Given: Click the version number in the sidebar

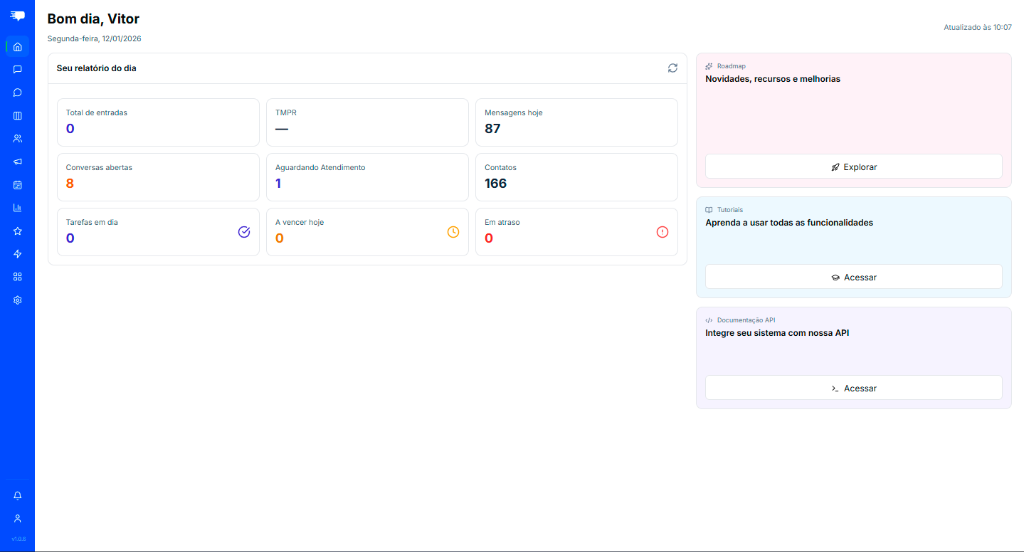Looking at the screenshot, I should [18, 539].
